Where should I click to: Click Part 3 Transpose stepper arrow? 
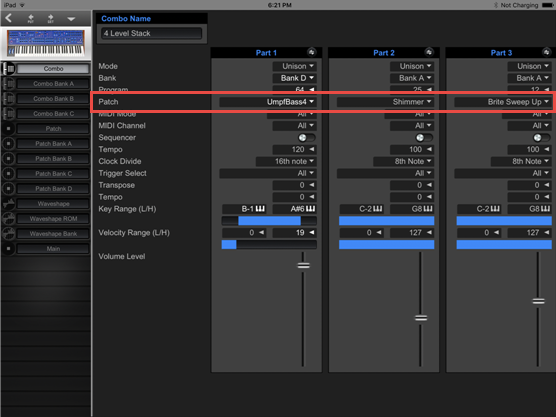point(546,185)
